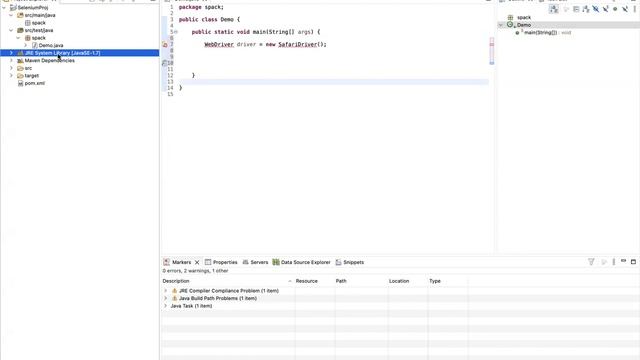
Task: Close the Markers tab
Action: tap(197, 262)
